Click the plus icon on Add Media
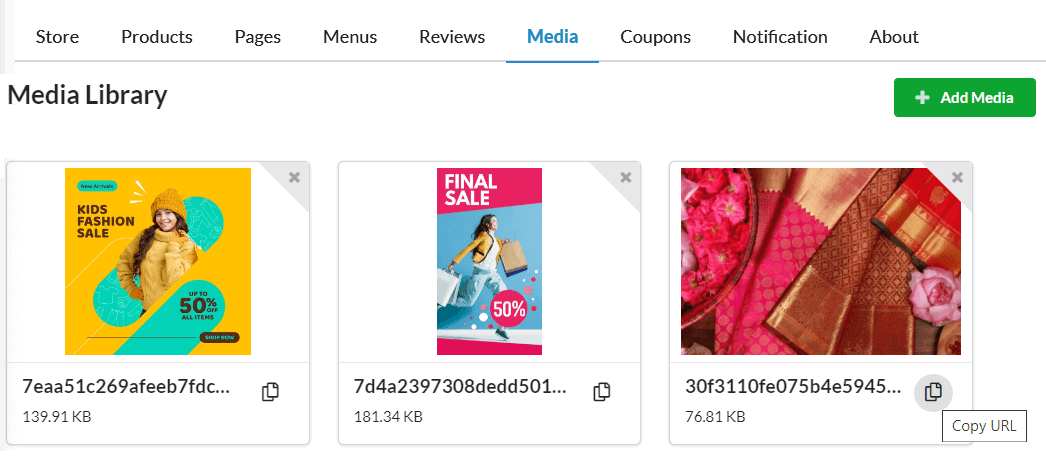The width and height of the screenshot is (1046, 466). point(922,98)
